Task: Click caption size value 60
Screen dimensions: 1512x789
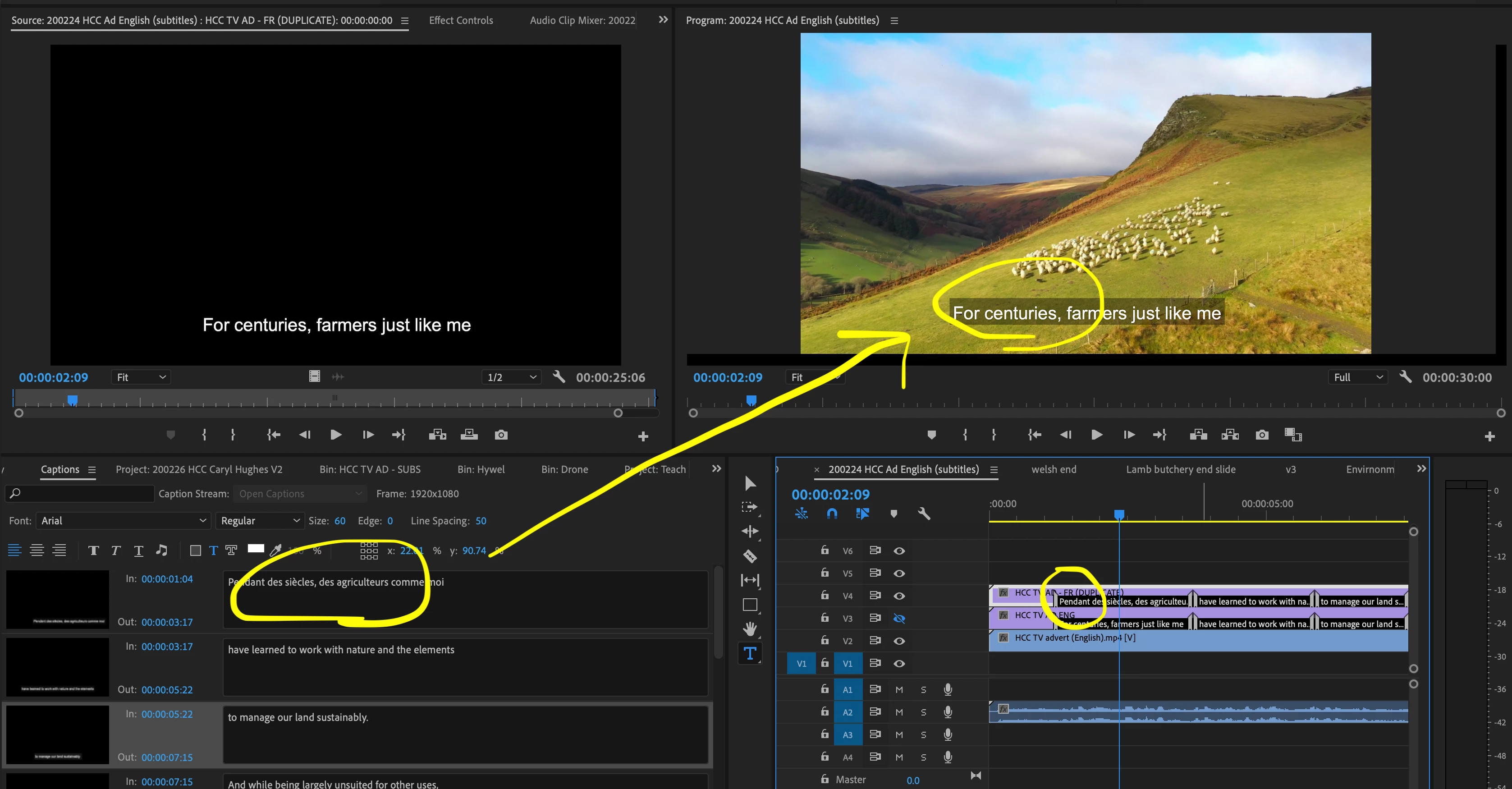Action: (x=340, y=521)
